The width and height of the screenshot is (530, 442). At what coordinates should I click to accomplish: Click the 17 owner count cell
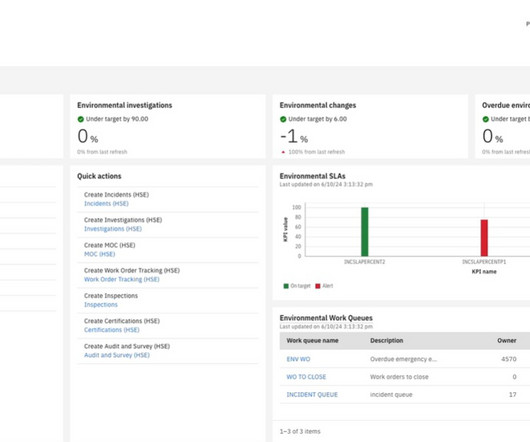pyautogui.click(x=513, y=395)
